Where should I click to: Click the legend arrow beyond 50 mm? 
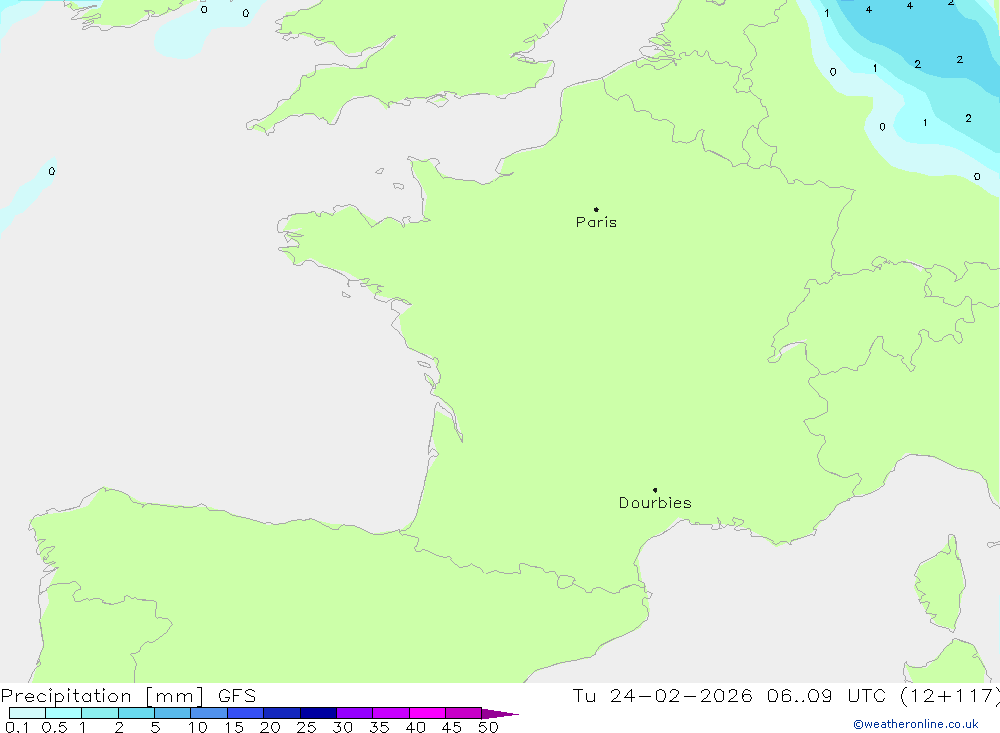pyautogui.click(x=500, y=713)
